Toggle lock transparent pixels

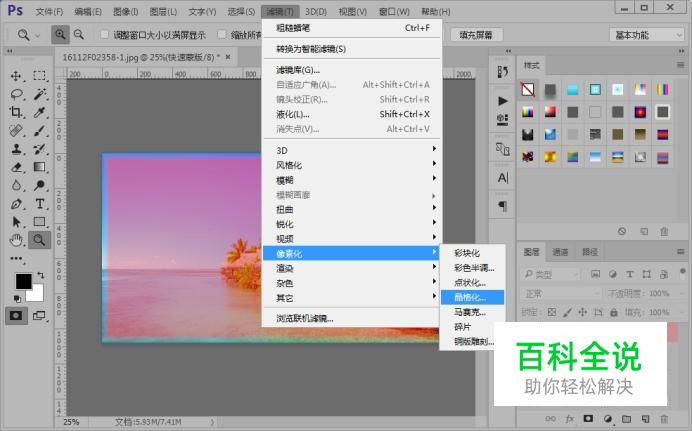[x=552, y=312]
